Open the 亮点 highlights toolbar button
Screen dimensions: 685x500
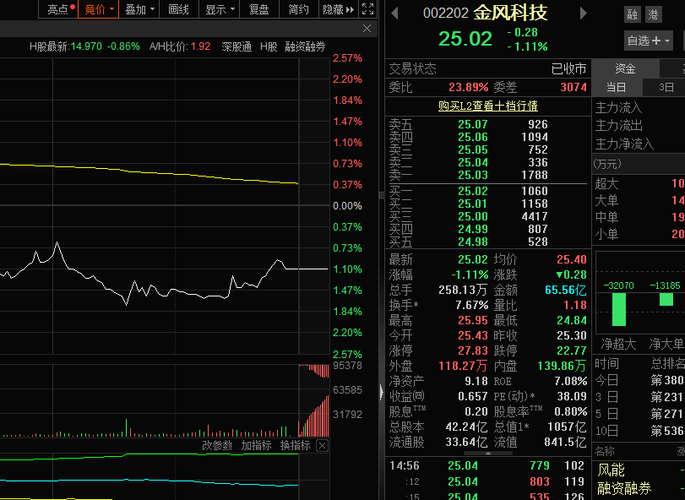click(59, 9)
